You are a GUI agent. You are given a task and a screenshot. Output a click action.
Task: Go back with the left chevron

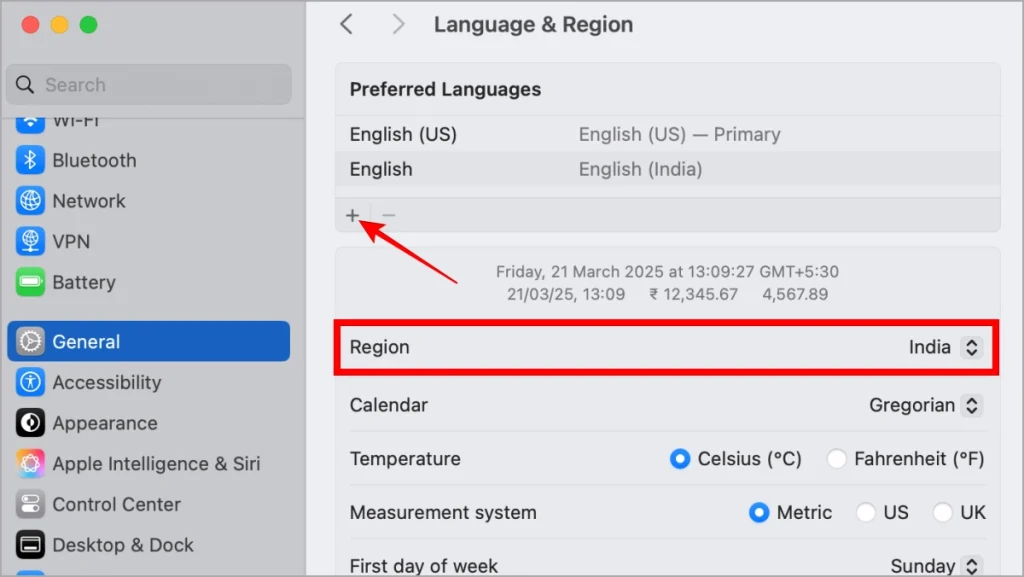(347, 25)
